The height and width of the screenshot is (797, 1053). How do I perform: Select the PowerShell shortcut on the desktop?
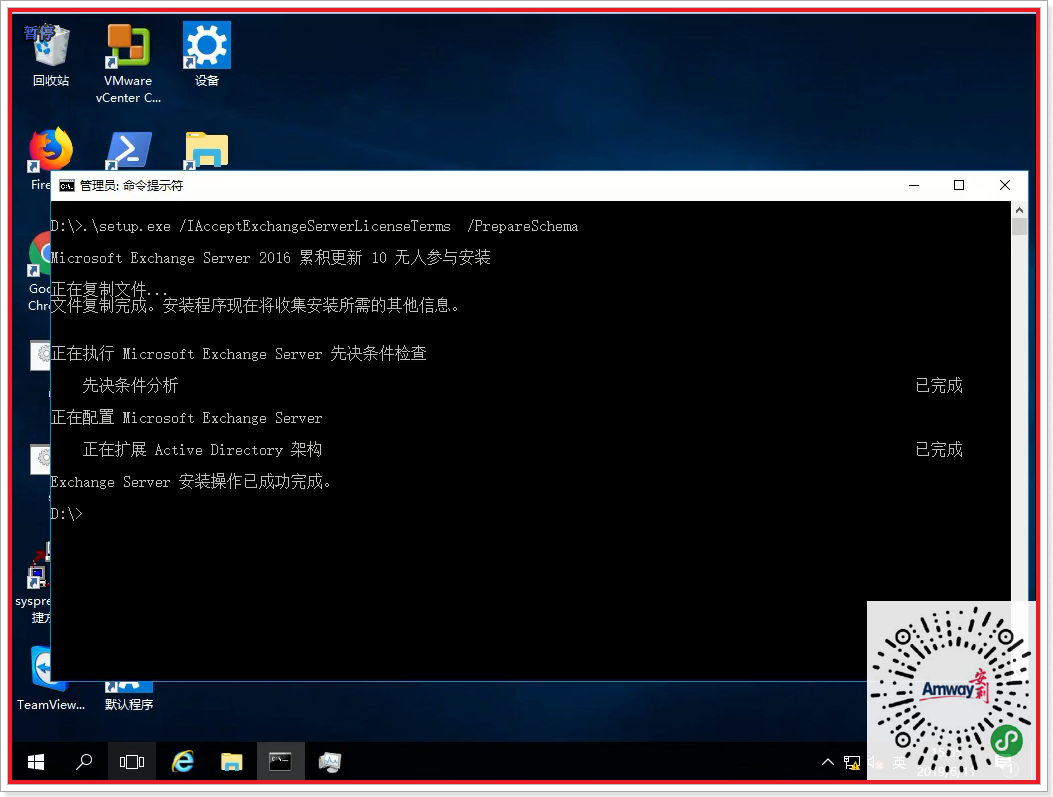coord(128,150)
